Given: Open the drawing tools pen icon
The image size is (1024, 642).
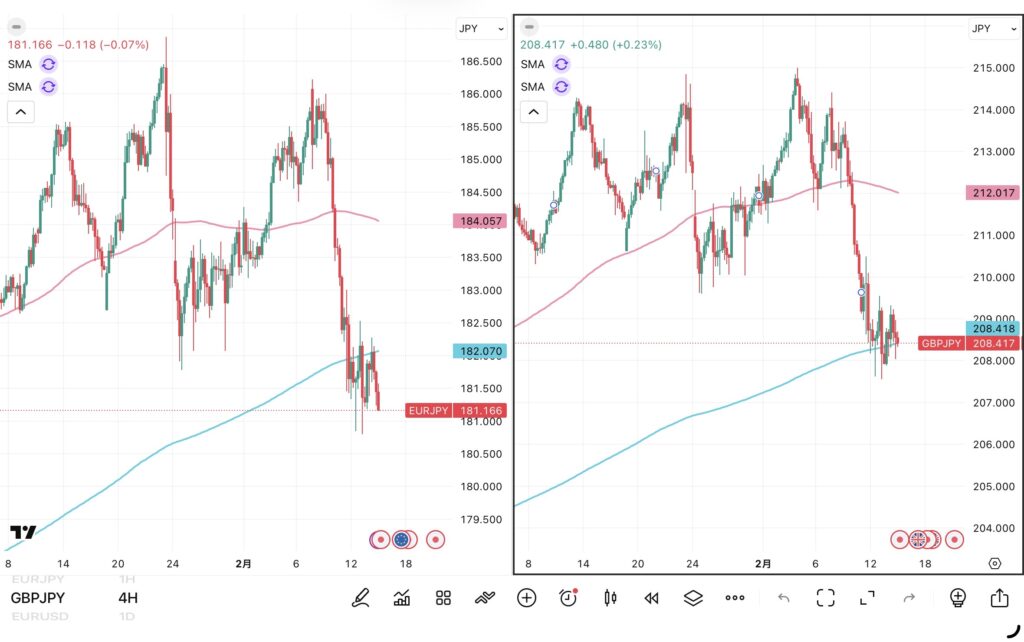Looking at the screenshot, I should (360, 598).
